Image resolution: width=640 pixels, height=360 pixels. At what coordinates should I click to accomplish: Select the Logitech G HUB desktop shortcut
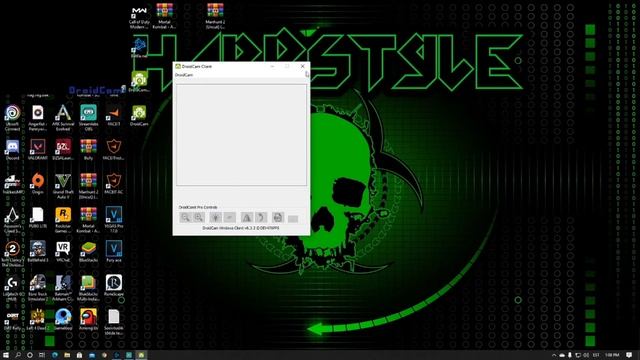click(12, 288)
